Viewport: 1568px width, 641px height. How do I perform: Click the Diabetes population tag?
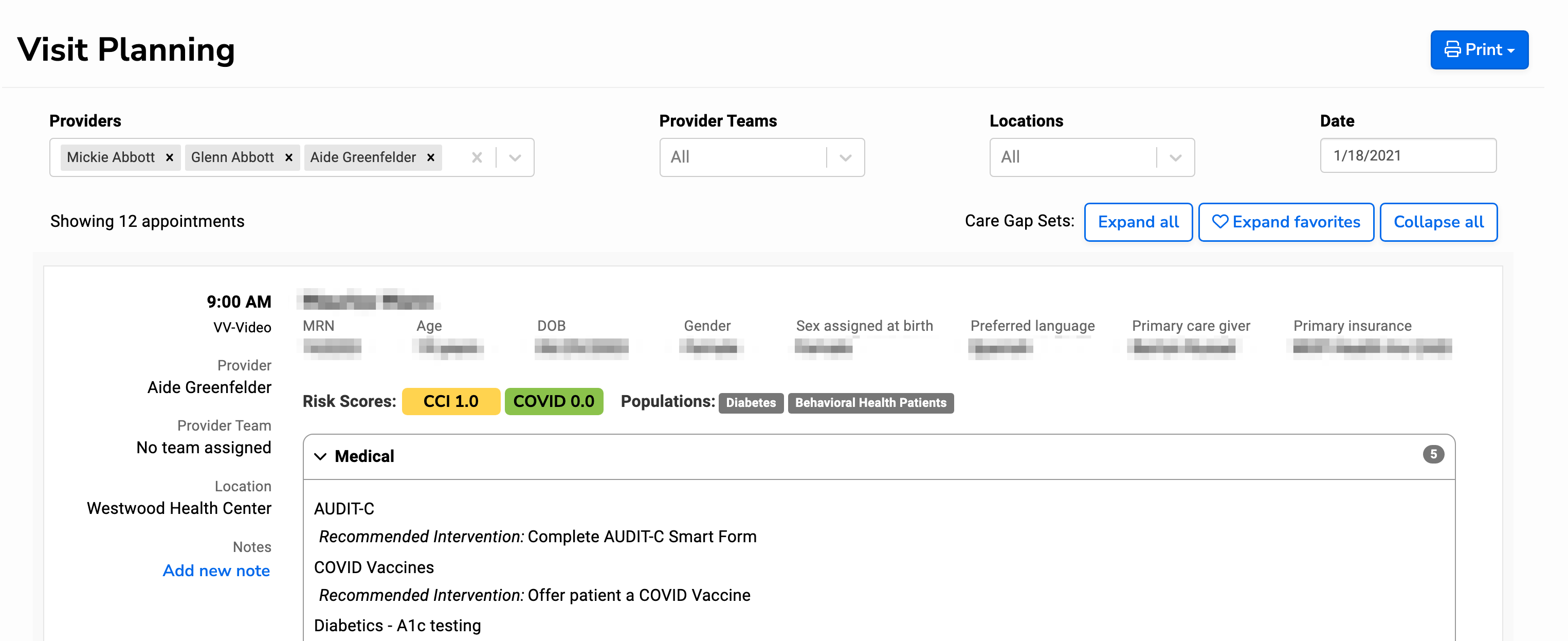pos(751,403)
